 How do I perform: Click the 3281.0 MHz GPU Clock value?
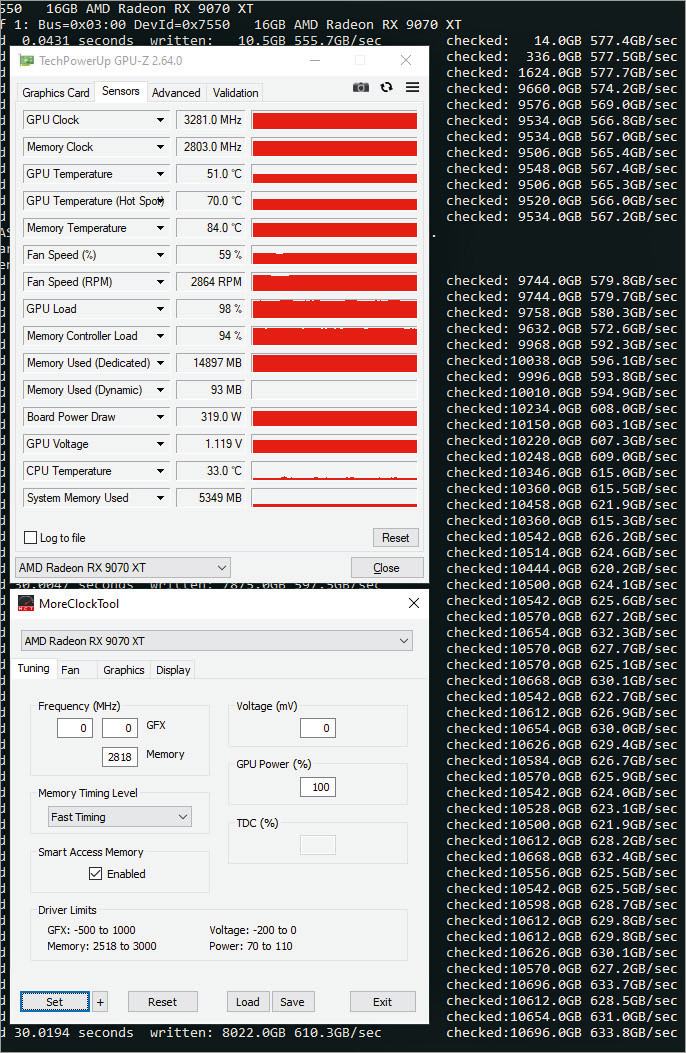pos(211,120)
